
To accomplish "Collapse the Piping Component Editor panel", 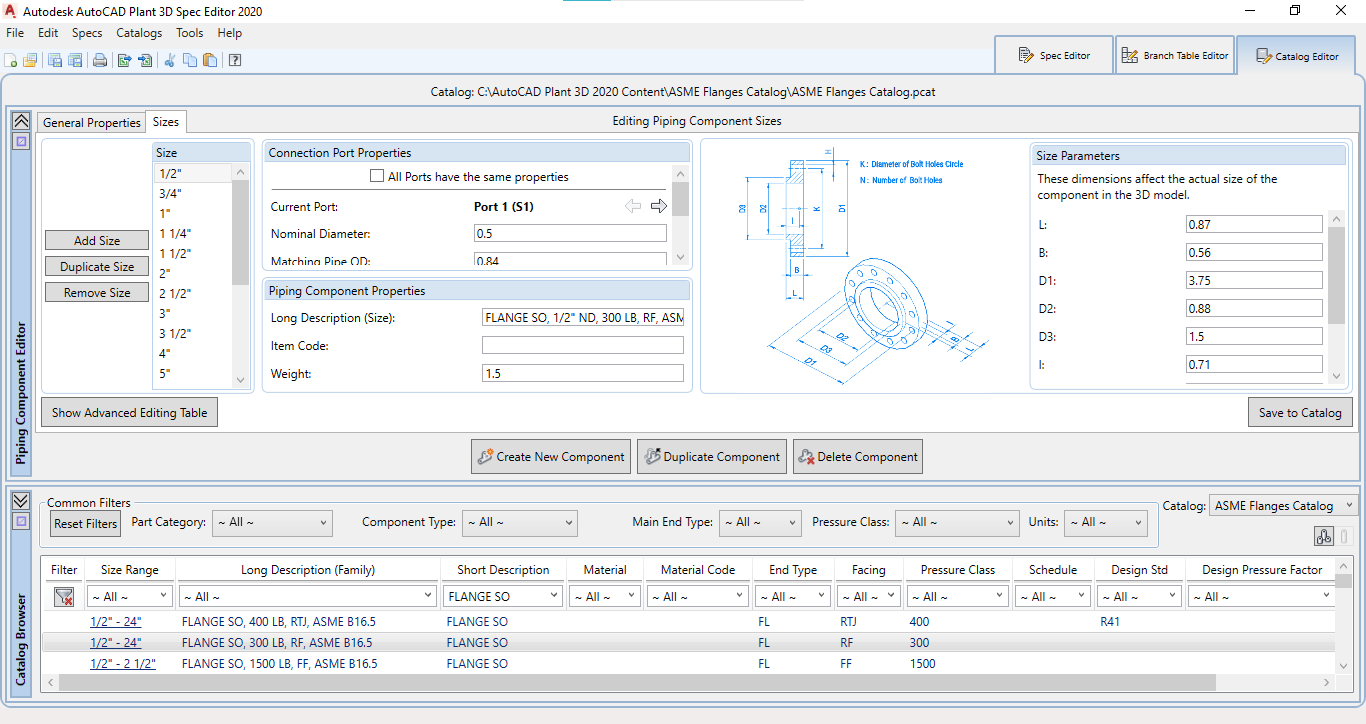I will (x=20, y=120).
